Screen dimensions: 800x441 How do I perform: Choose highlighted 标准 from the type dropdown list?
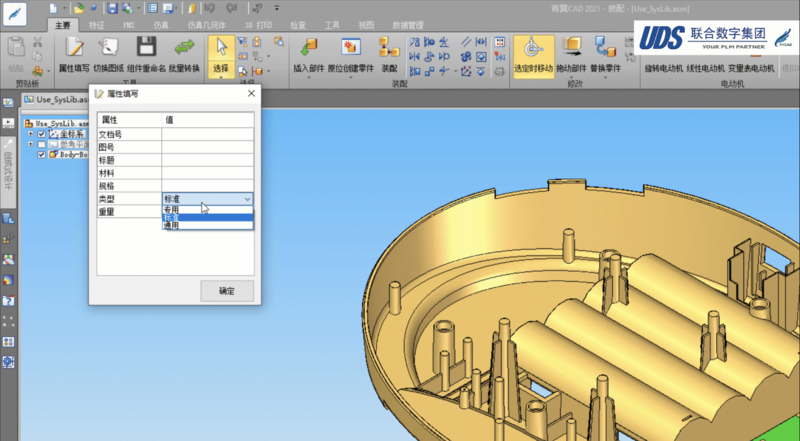(x=208, y=217)
